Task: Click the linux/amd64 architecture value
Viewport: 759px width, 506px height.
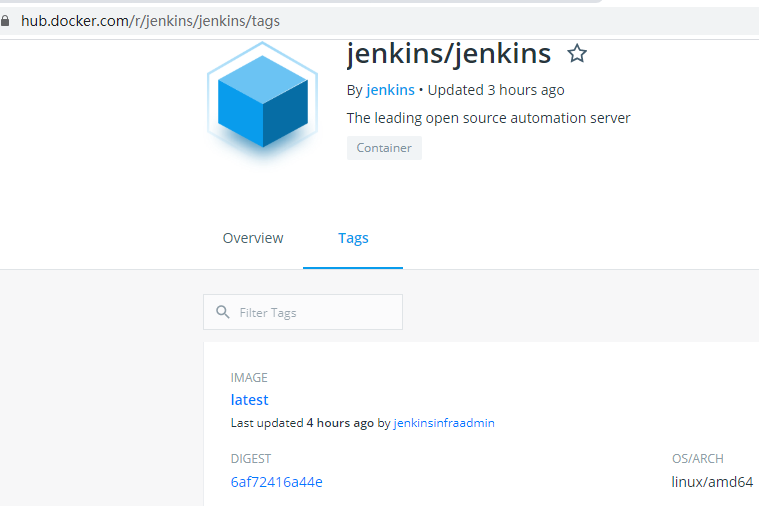Action: [x=712, y=482]
